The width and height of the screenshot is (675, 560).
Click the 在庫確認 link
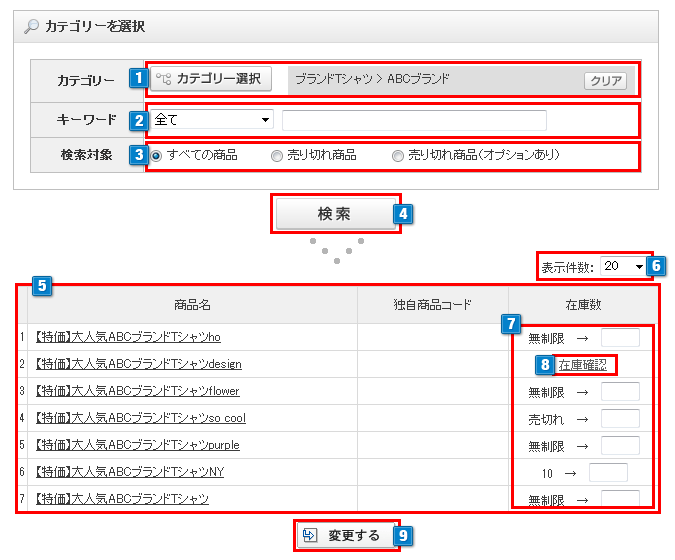pos(582,364)
